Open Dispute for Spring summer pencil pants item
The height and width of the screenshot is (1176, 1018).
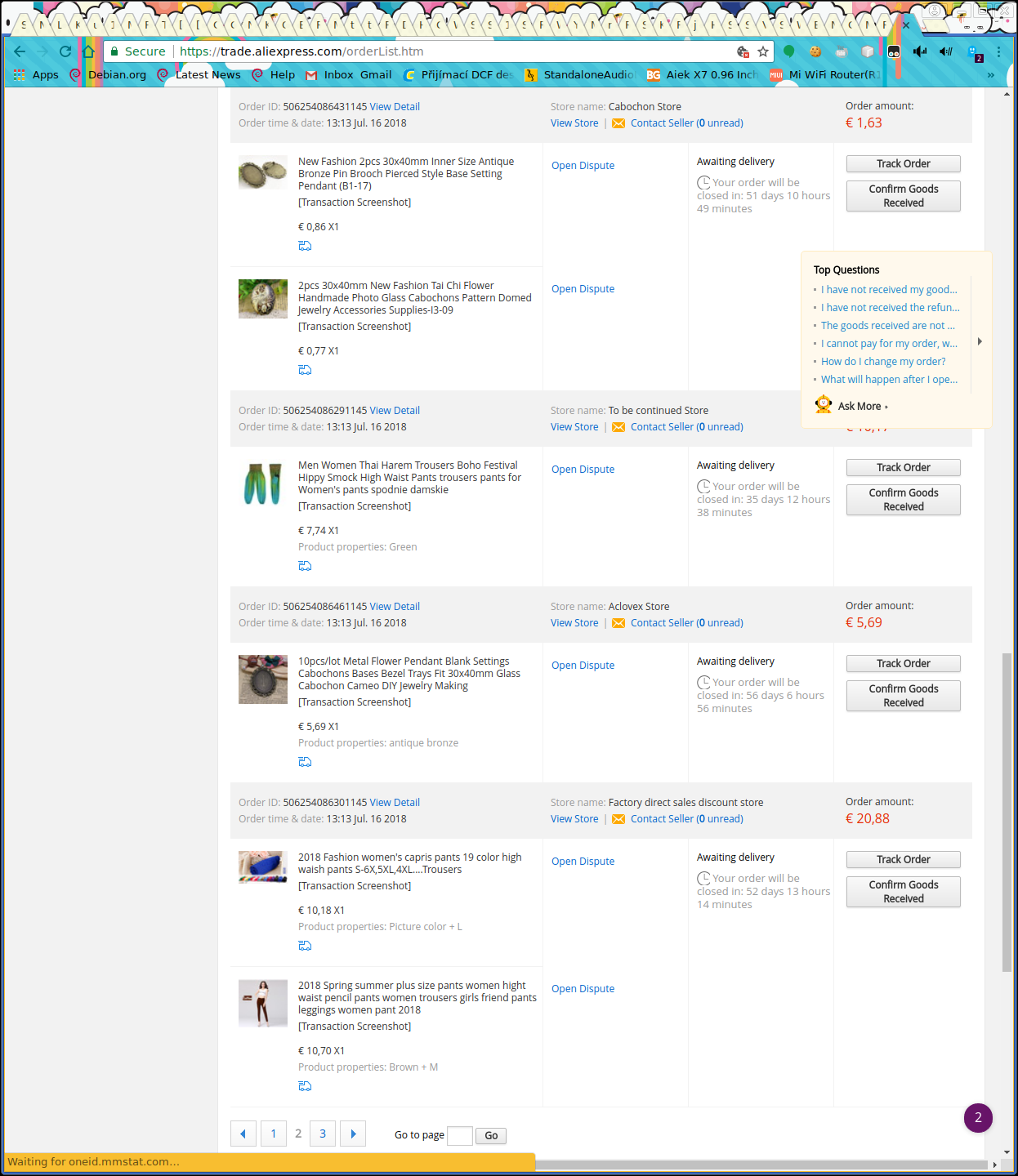click(583, 989)
